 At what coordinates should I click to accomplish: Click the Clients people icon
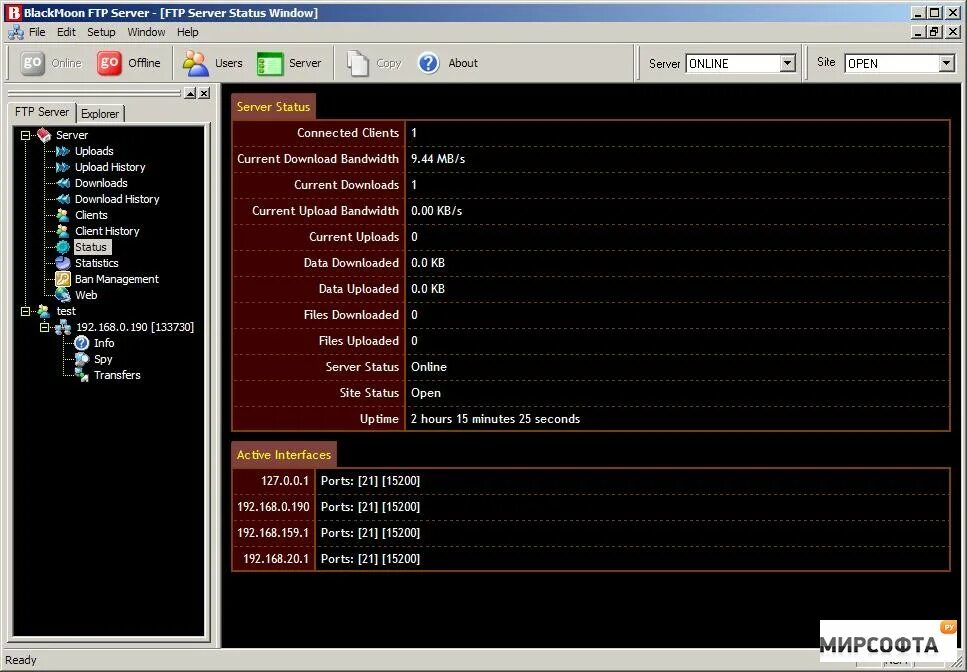[63, 215]
